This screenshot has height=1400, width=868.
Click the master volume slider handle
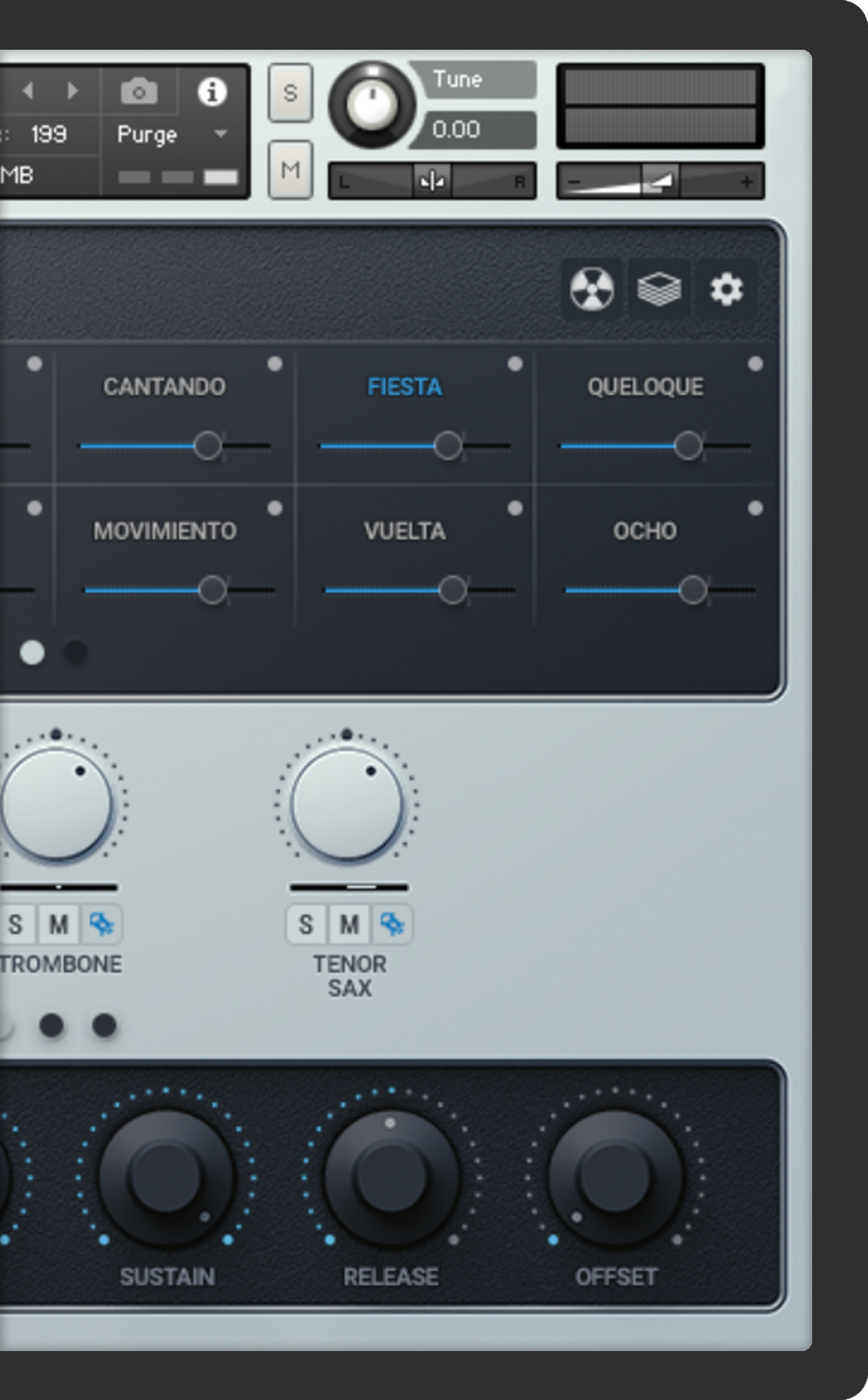click(659, 181)
